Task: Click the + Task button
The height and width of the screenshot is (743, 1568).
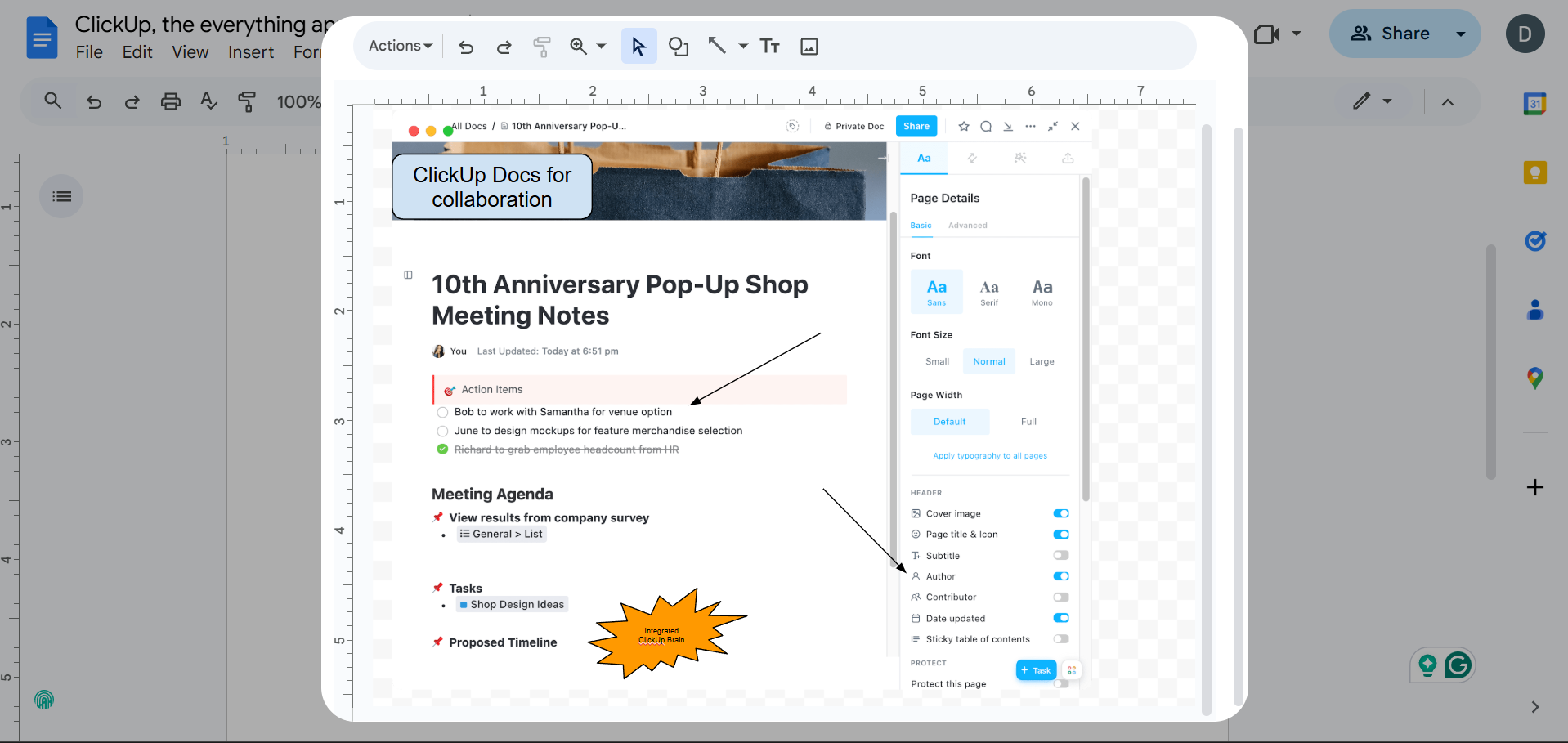Action: (x=1035, y=669)
